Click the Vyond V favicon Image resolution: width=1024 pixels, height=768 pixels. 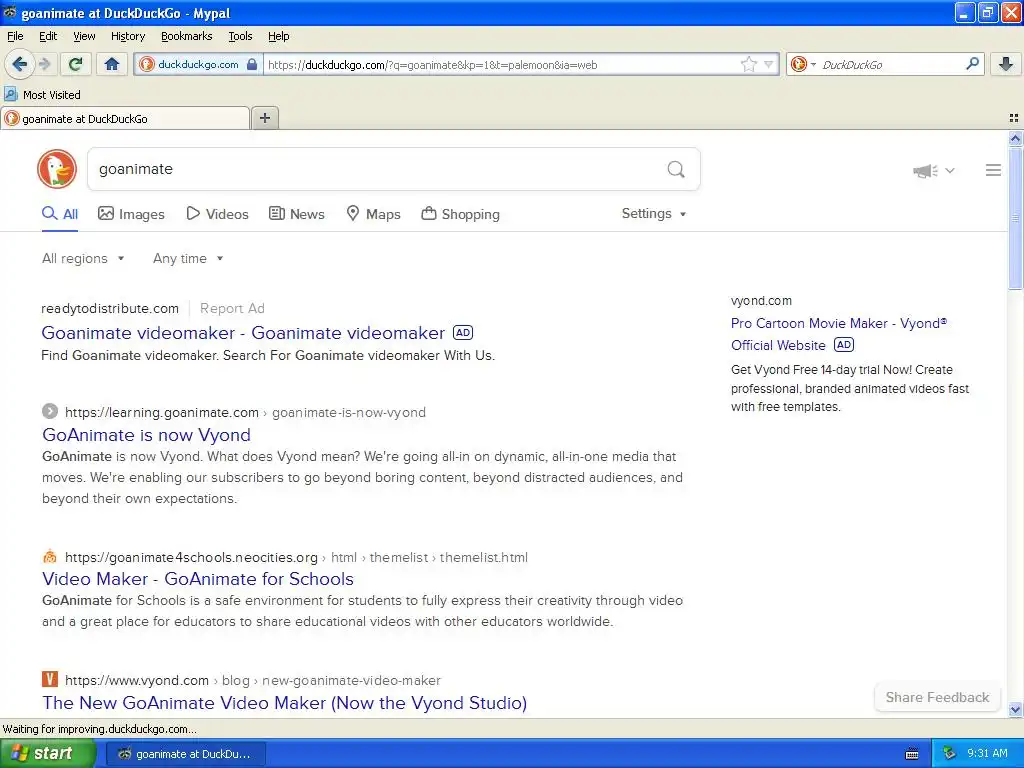50,679
